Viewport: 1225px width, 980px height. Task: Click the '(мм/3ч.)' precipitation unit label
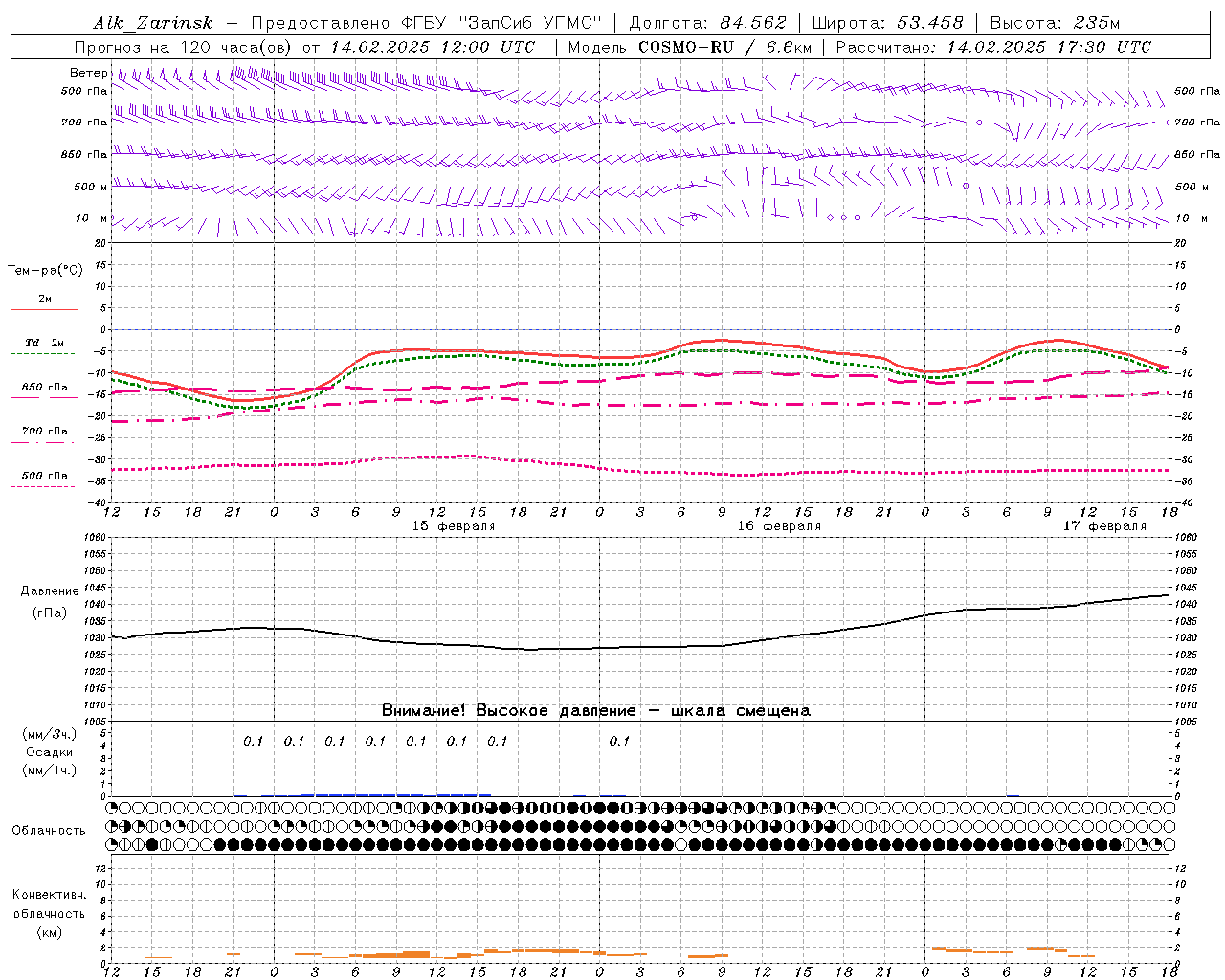(x=50, y=734)
